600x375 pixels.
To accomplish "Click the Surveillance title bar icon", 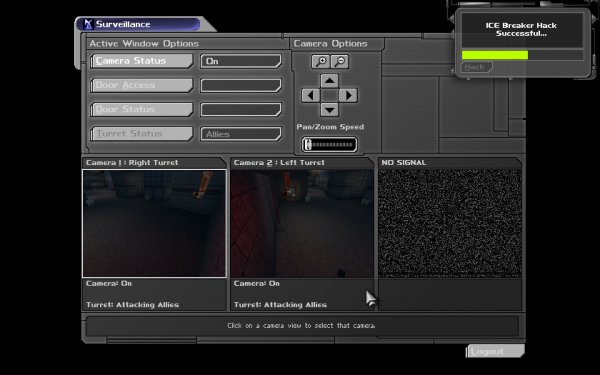I will (88, 24).
